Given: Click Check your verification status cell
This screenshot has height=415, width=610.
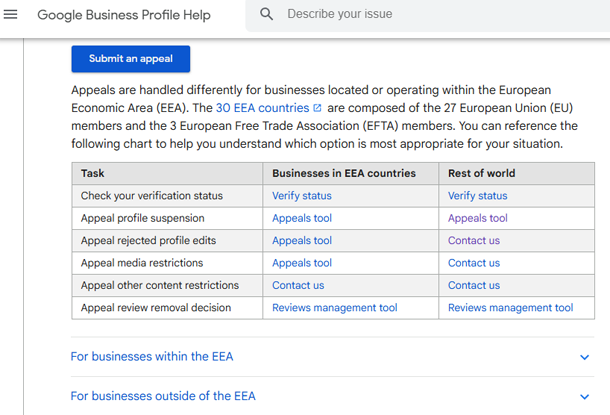Looking at the screenshot, I should pyautogui.click(x=167, y=196).
